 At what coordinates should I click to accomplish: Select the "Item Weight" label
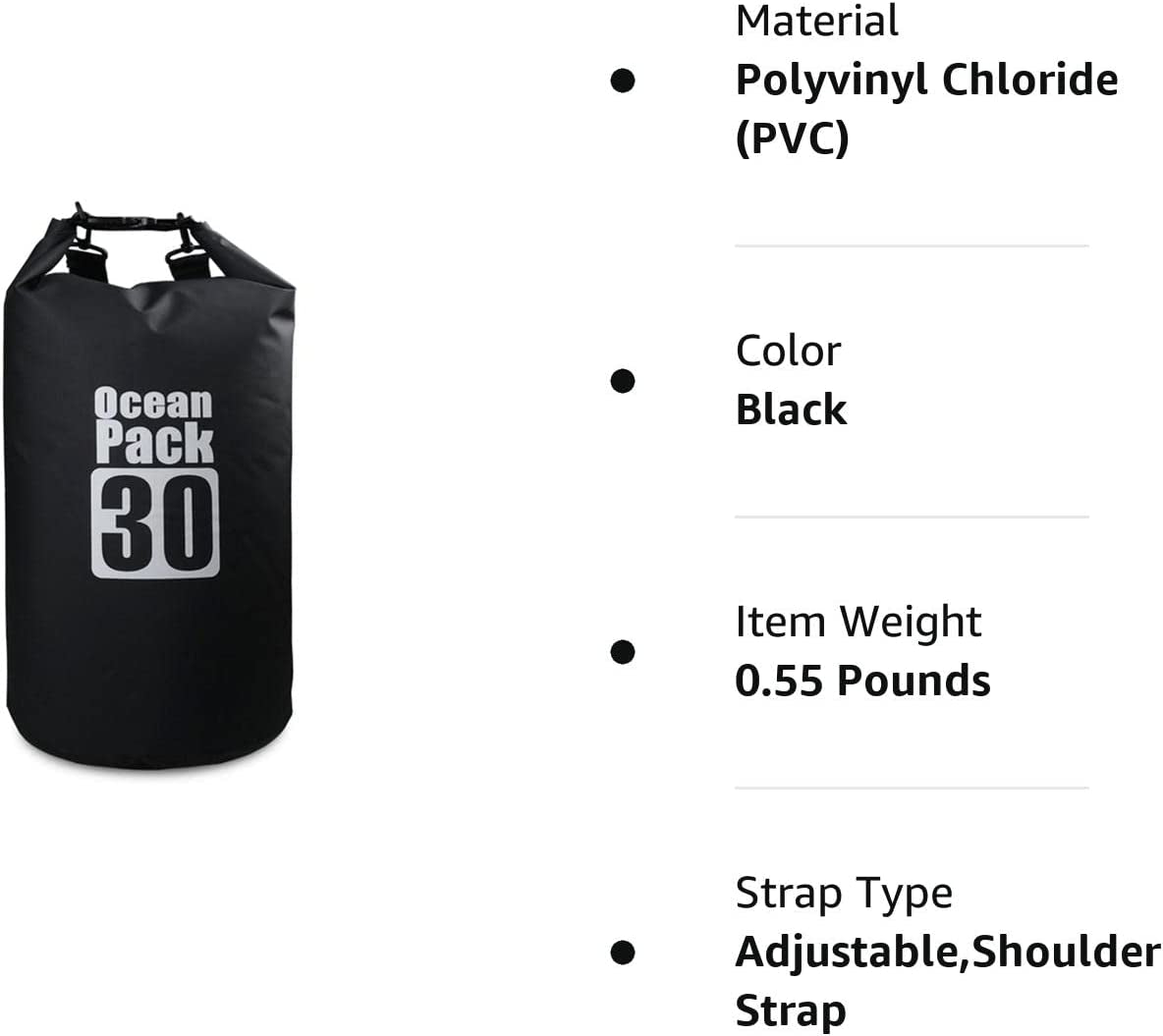[858, 622]
